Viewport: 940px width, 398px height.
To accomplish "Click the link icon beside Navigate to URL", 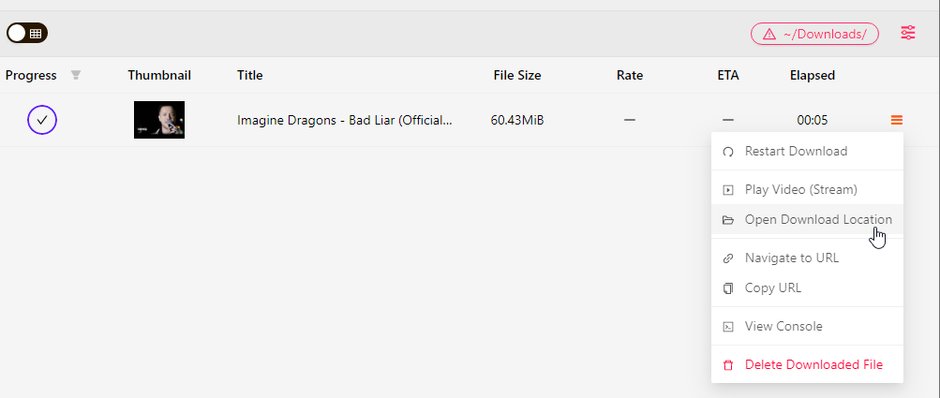I will [728, 258].
